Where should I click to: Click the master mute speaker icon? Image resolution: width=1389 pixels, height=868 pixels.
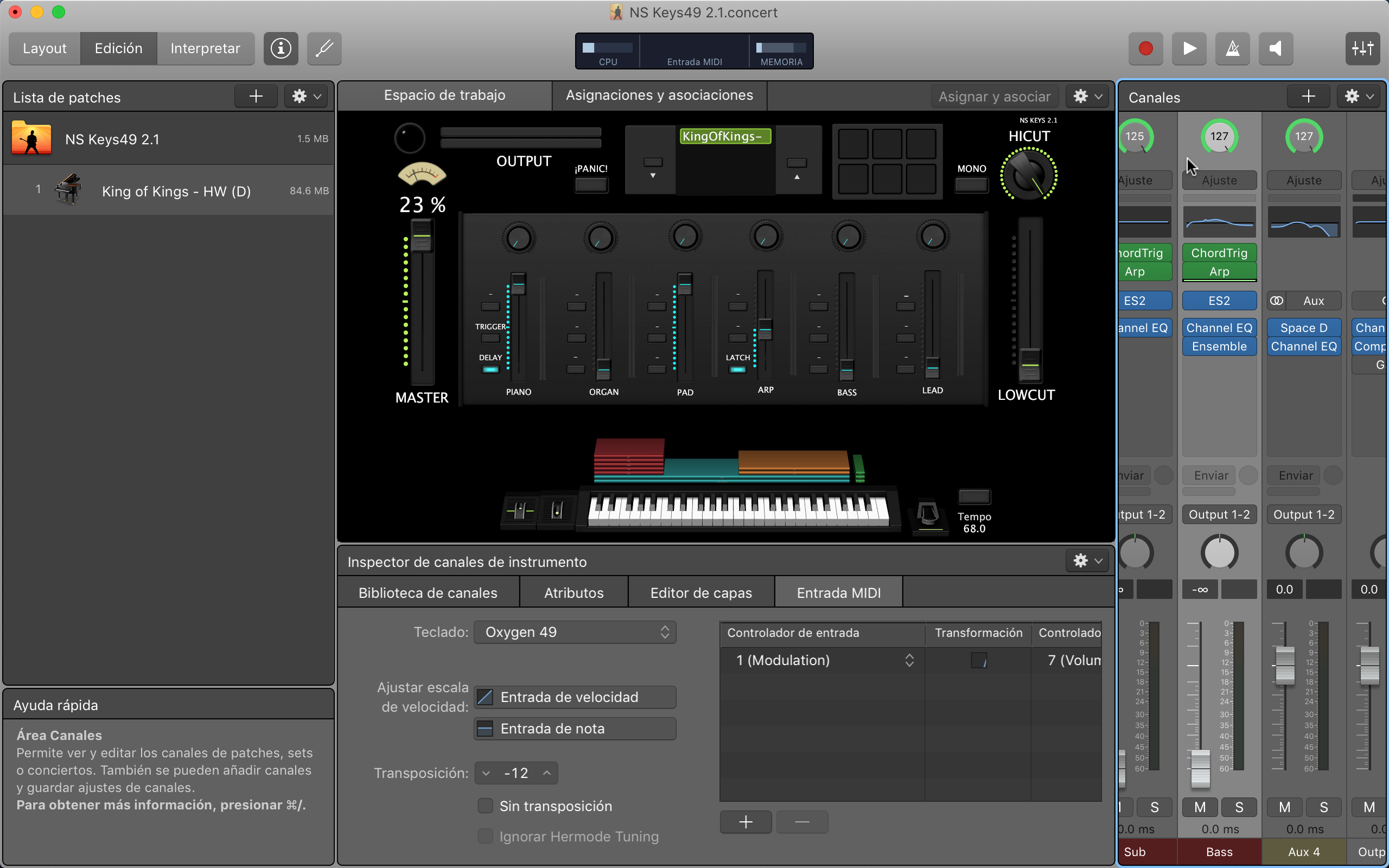[x=1276, y=48]
